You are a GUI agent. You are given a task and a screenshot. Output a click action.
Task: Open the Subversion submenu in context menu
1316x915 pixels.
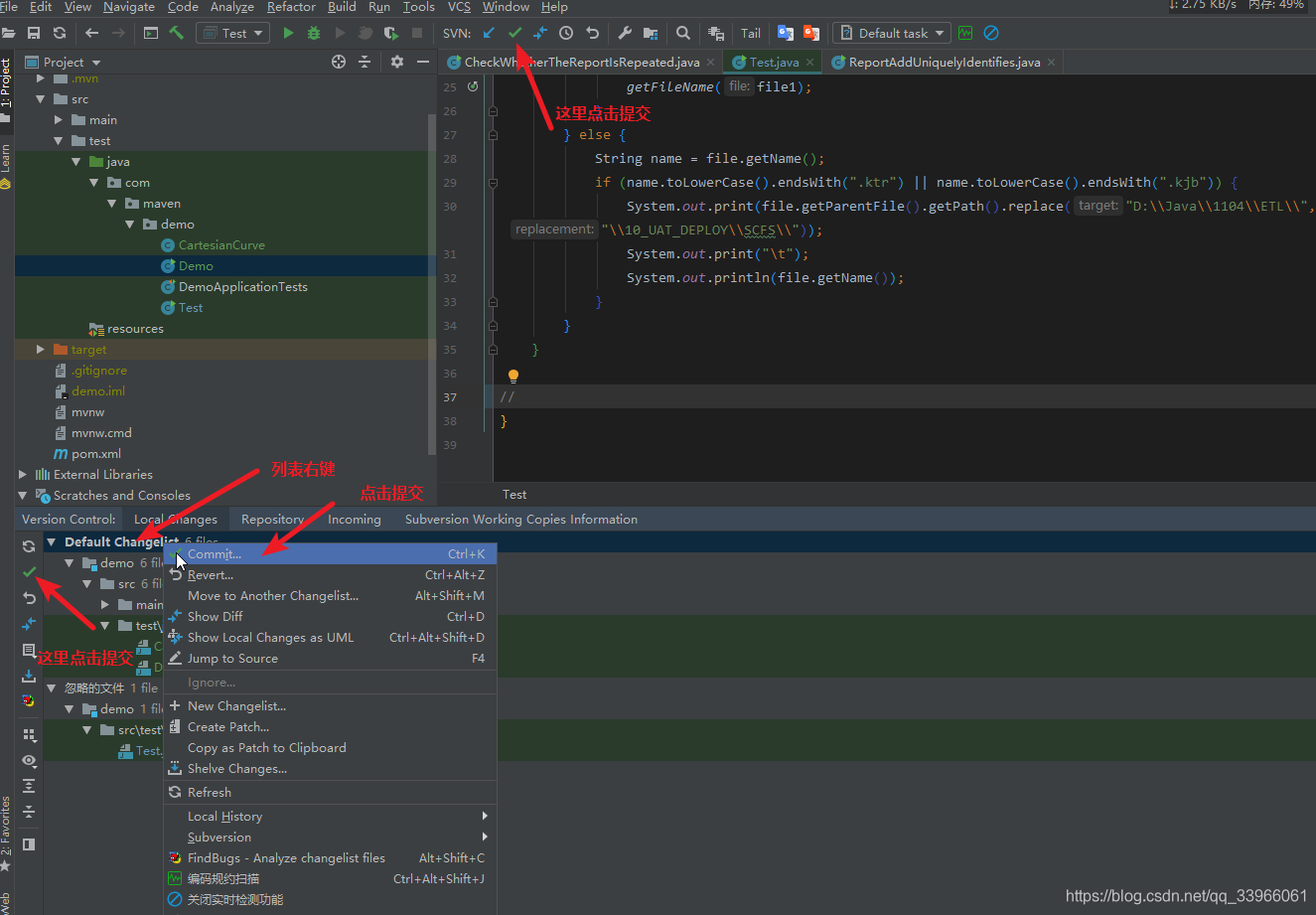tap(330, 838)
